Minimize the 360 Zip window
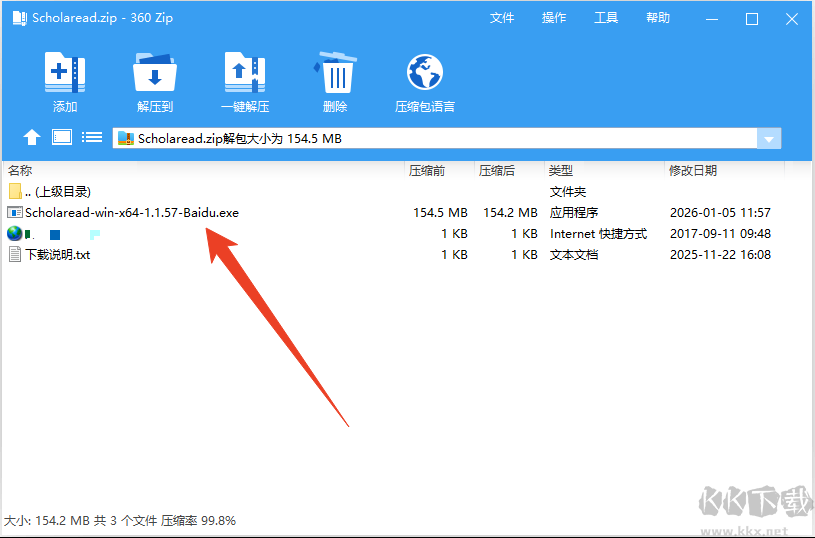 712,19
